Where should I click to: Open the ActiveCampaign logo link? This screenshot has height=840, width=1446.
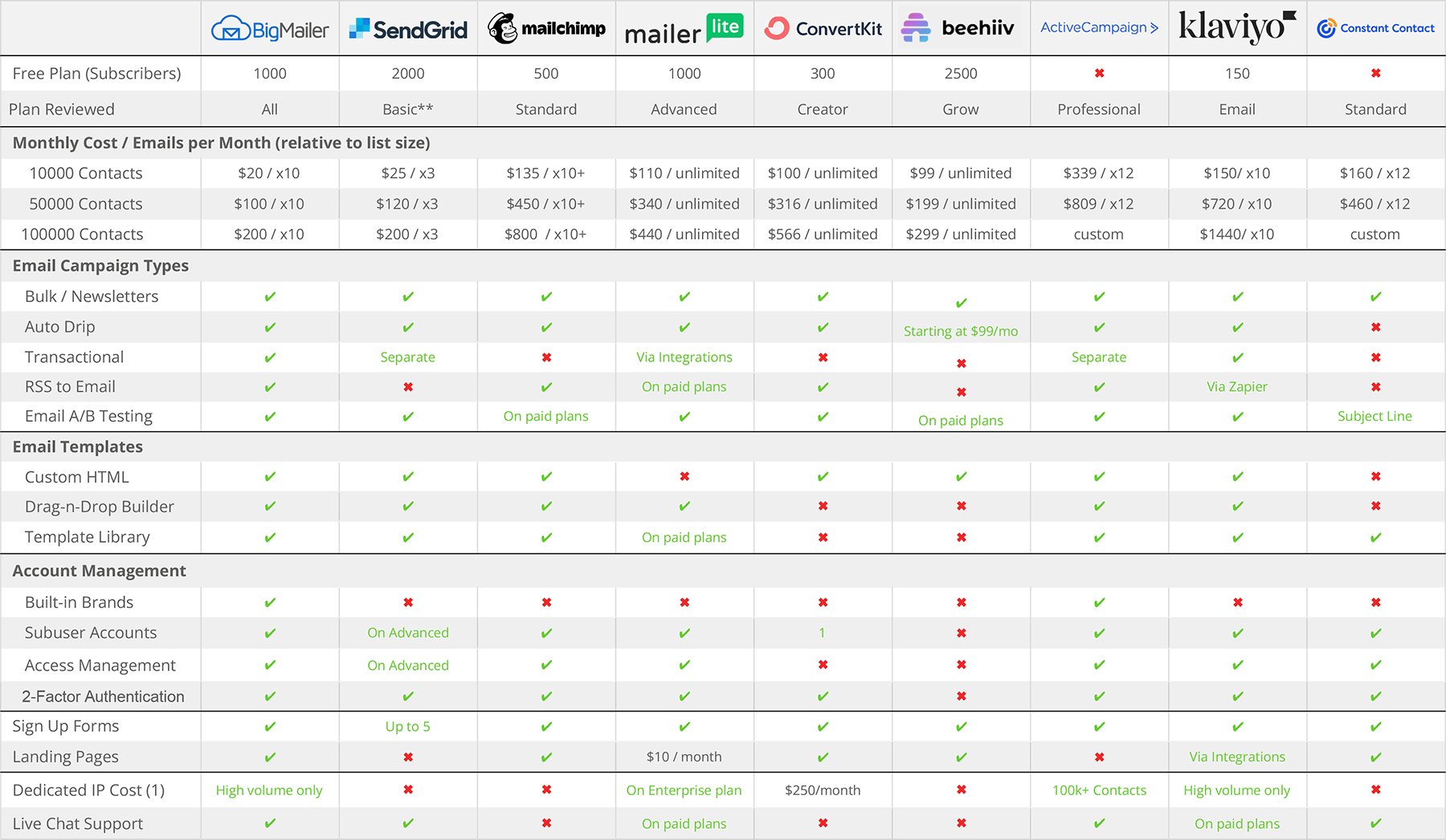(1099, 27)
